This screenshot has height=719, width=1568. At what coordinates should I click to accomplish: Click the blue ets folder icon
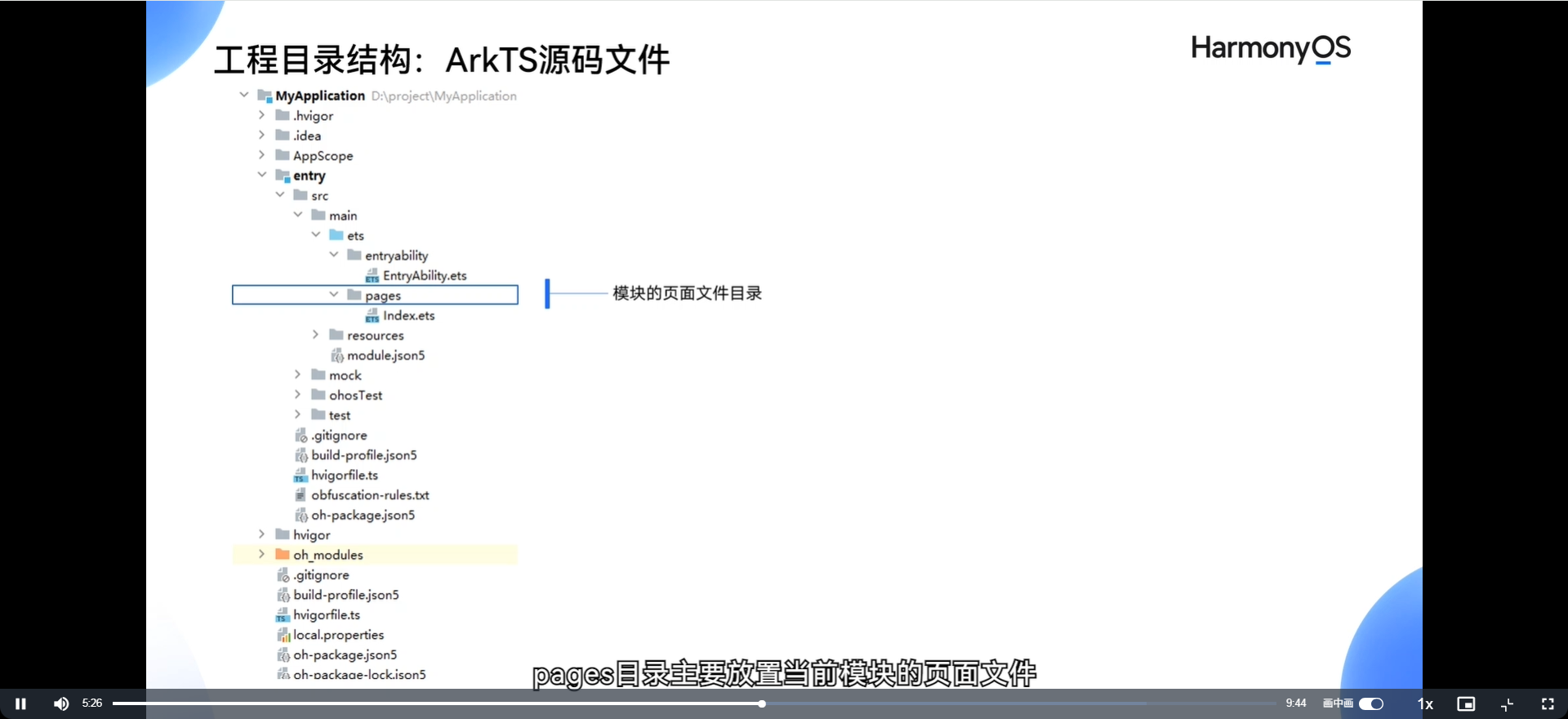(x=336, y=234)
